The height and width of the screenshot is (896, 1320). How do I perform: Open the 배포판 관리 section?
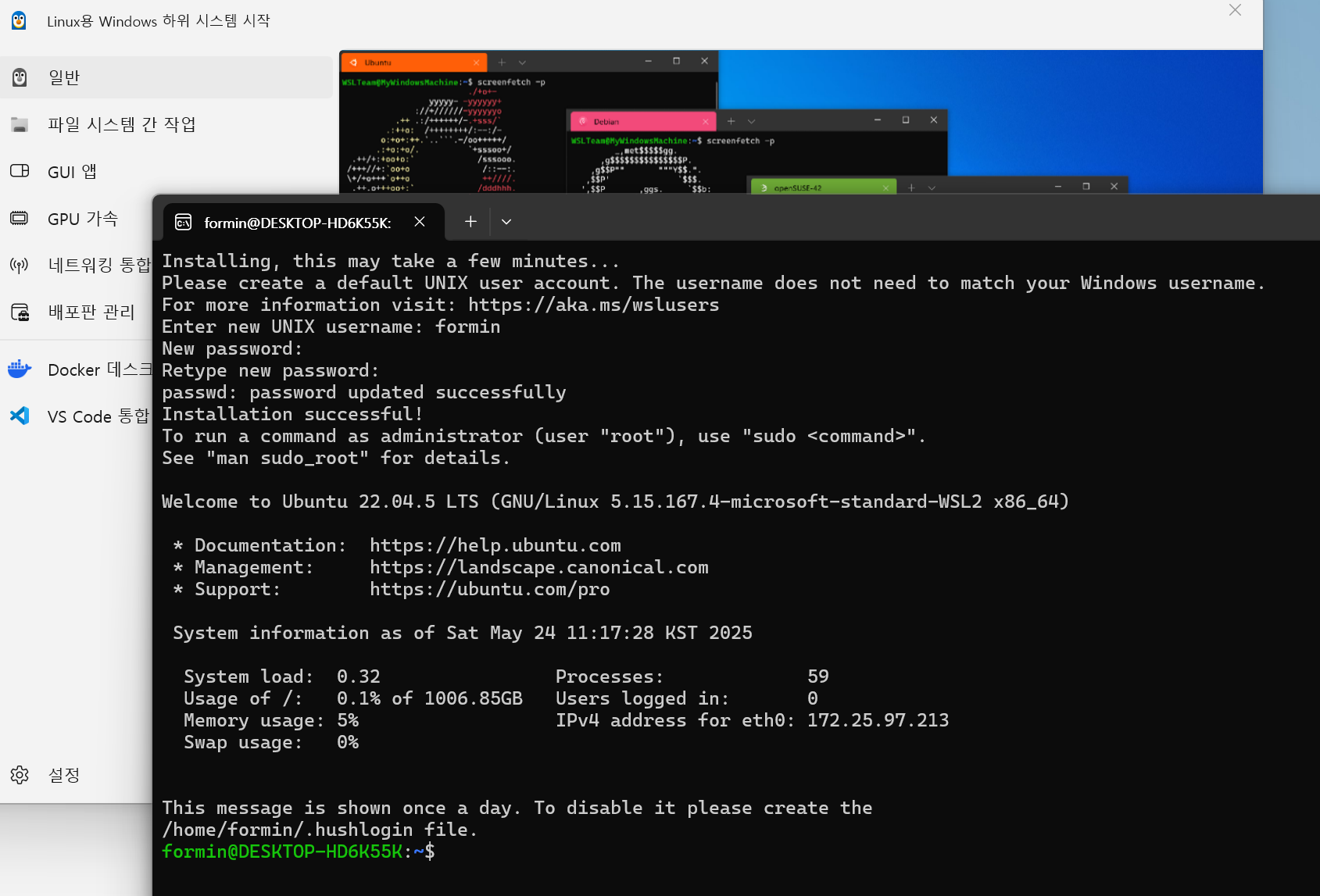click(x=77, y=312)
